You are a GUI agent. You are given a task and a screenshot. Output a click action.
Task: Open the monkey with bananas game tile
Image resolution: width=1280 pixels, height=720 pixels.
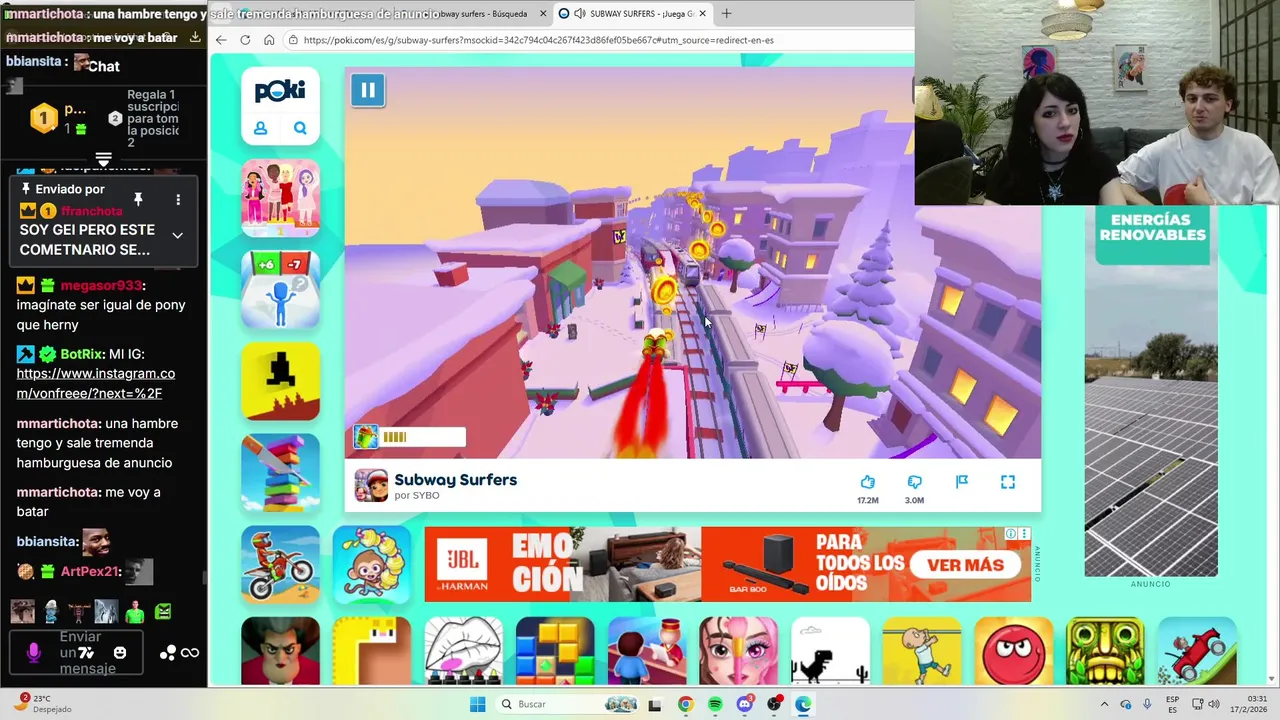tap(372, 564)
